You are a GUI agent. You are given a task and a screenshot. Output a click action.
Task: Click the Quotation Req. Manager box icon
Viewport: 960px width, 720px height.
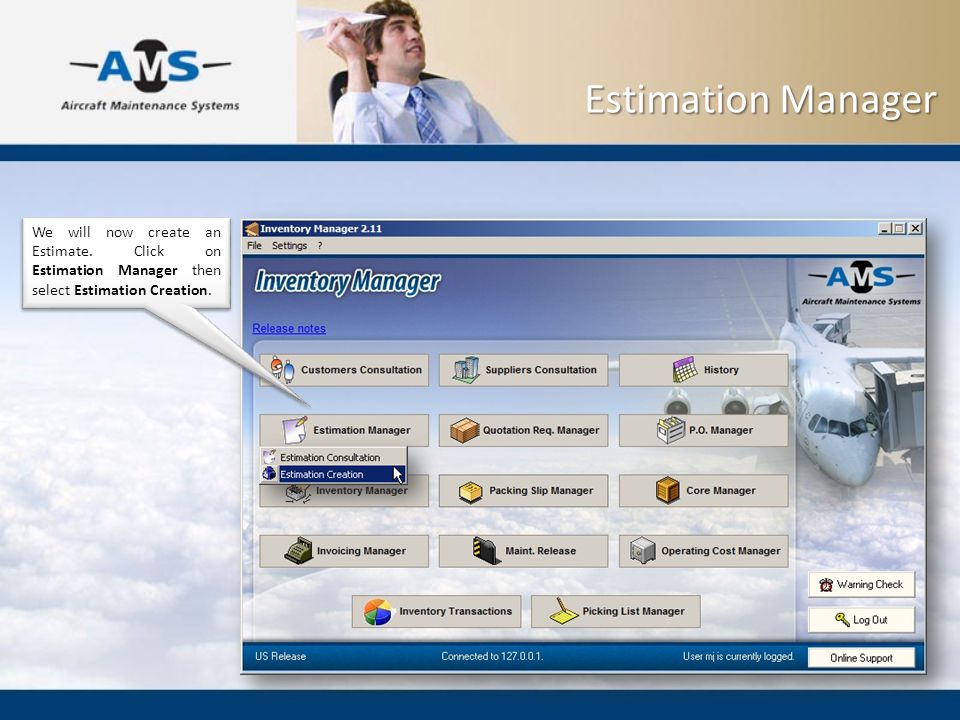[465, 430]
